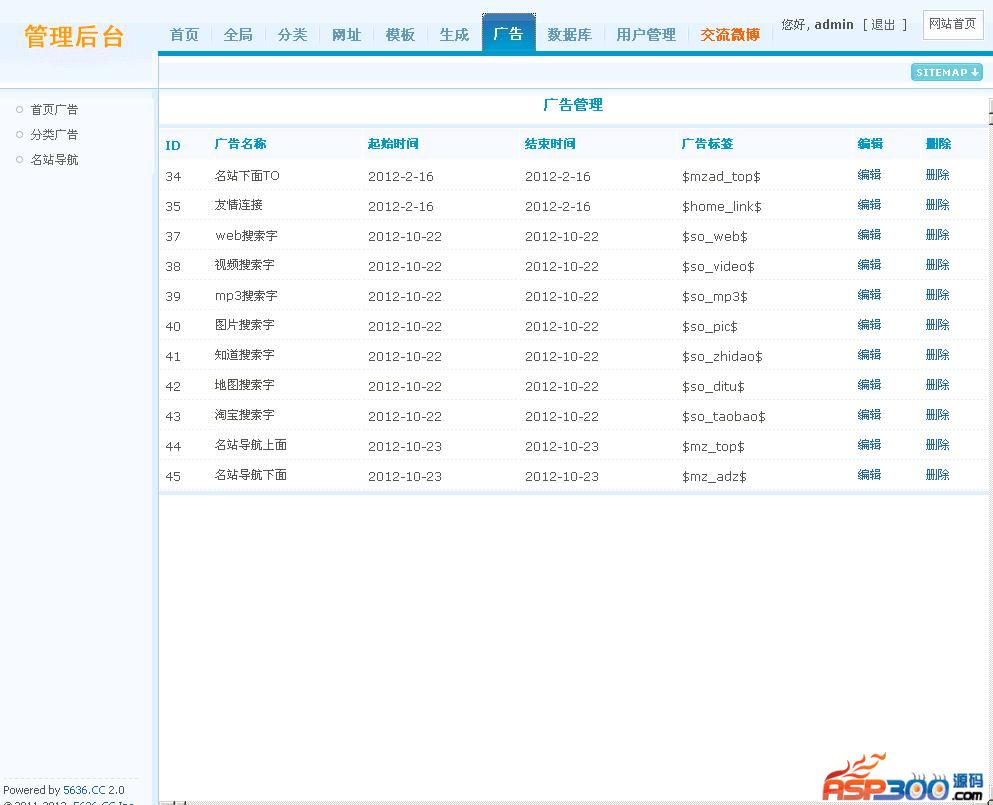Click the 广告标签 column header

click(707, 144)
